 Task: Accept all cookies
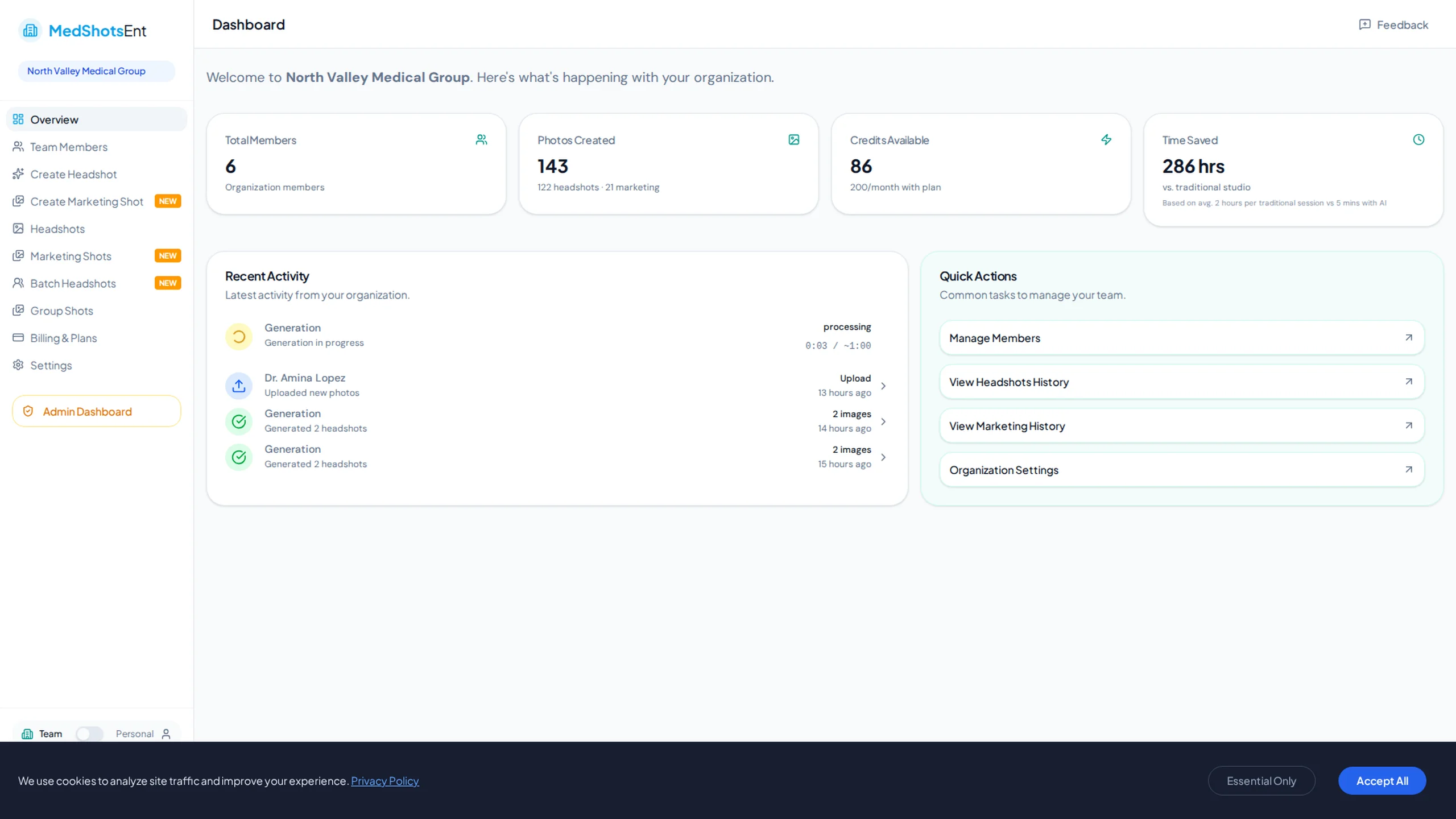tap(1382, 780)
